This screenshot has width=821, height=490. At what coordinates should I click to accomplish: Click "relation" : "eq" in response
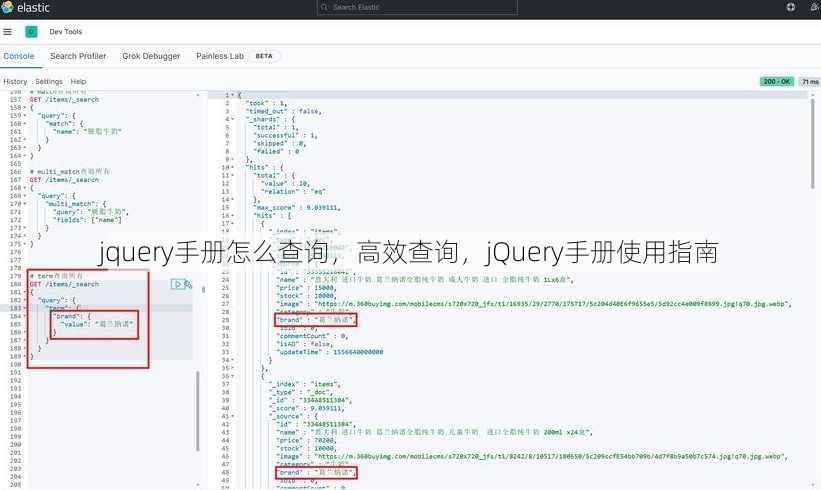pyautogui.click(x=293, y=192)
